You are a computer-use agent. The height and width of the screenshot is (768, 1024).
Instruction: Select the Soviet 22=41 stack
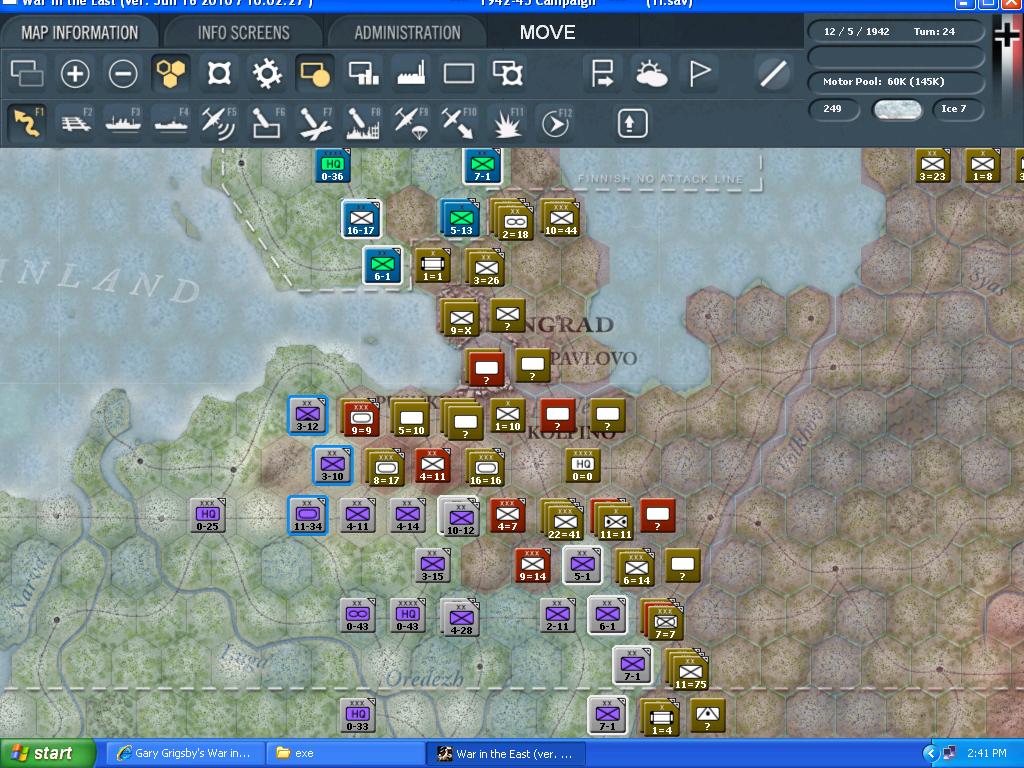(563, 520)
